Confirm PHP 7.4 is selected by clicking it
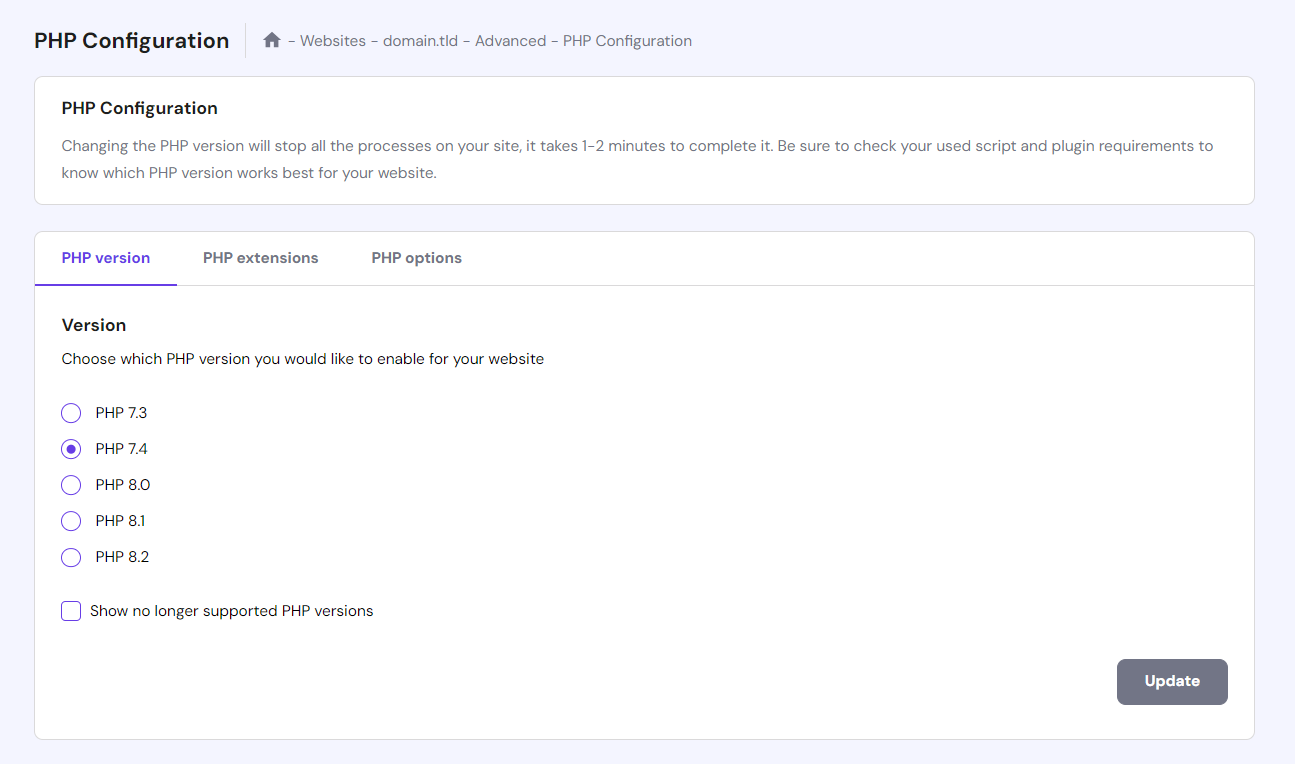This screenshot has width=1295, height=764. click(x=71, y=448)
